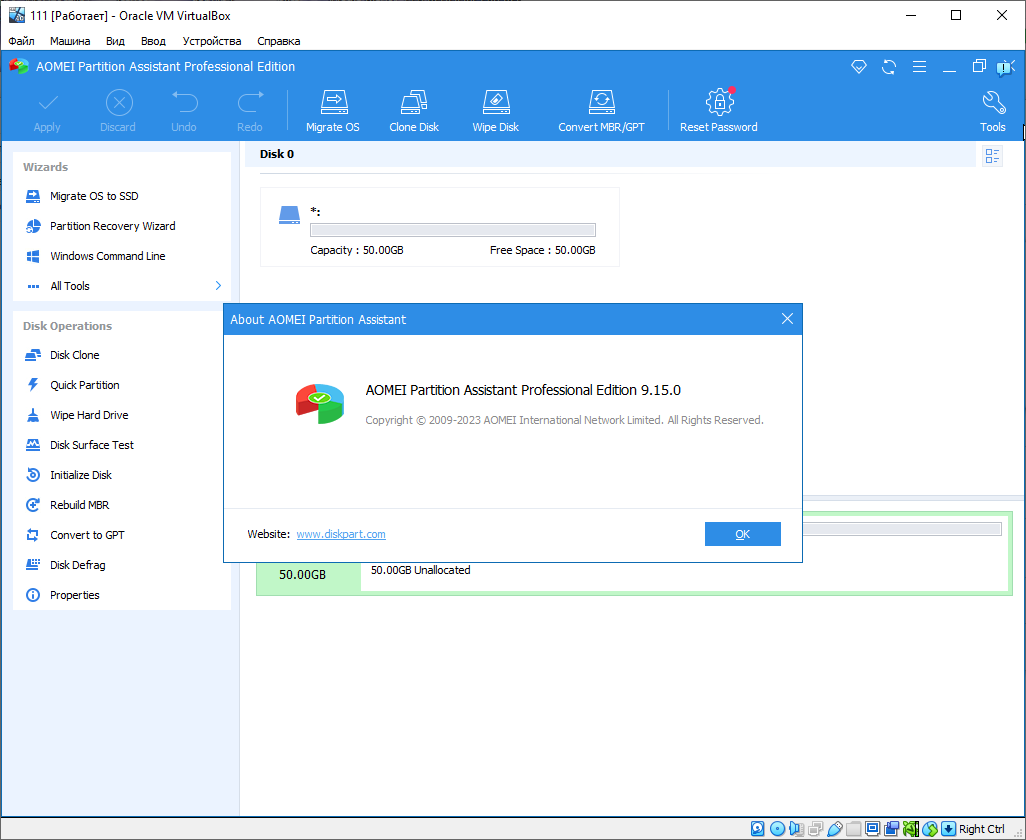Image resolution: width=1026 pixels, height=840 pixels.
Task: Visit the www.diskpart.com link
Action: (x=340, y=534)
